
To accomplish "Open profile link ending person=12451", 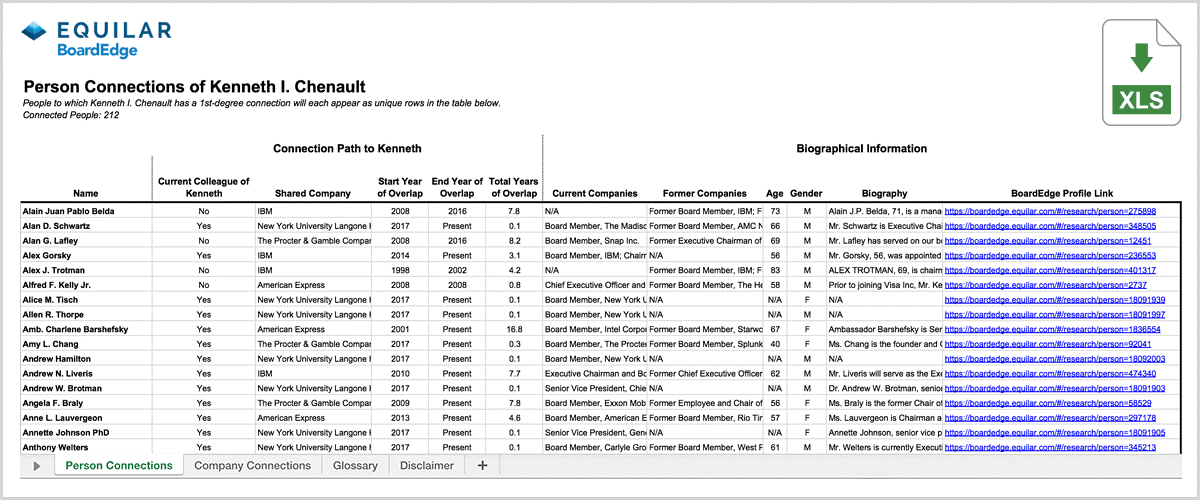I will coord(1047,241).
